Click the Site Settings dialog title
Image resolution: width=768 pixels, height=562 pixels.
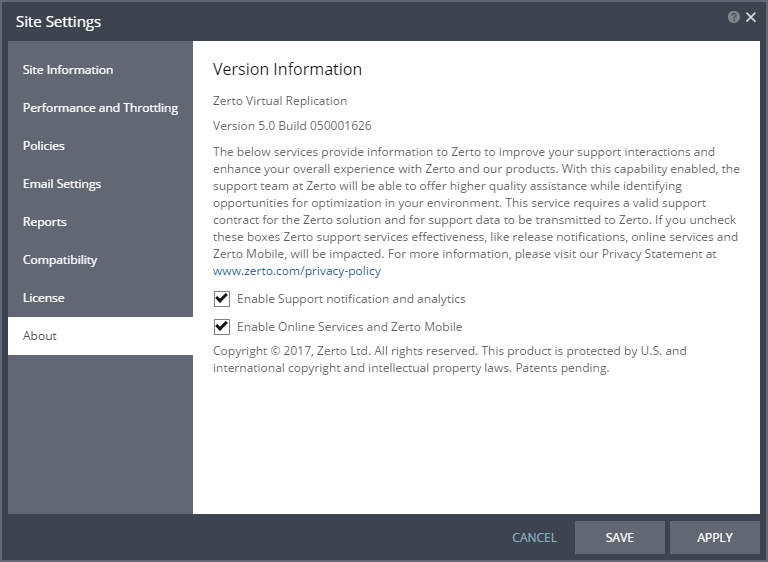[x=58, y=22]
